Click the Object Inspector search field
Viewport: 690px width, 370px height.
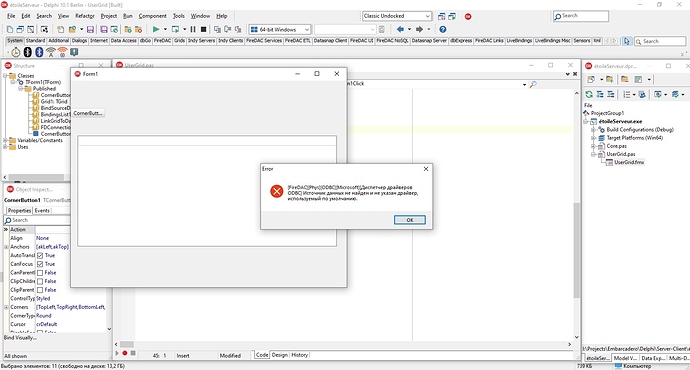37,220
